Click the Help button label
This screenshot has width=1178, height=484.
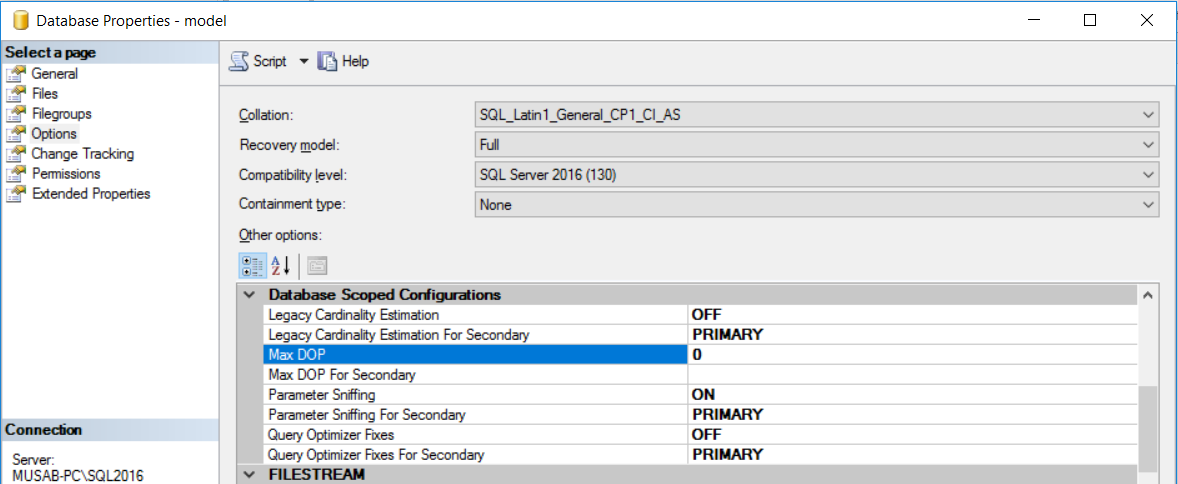pyautogui.click(x=355, y=62)
